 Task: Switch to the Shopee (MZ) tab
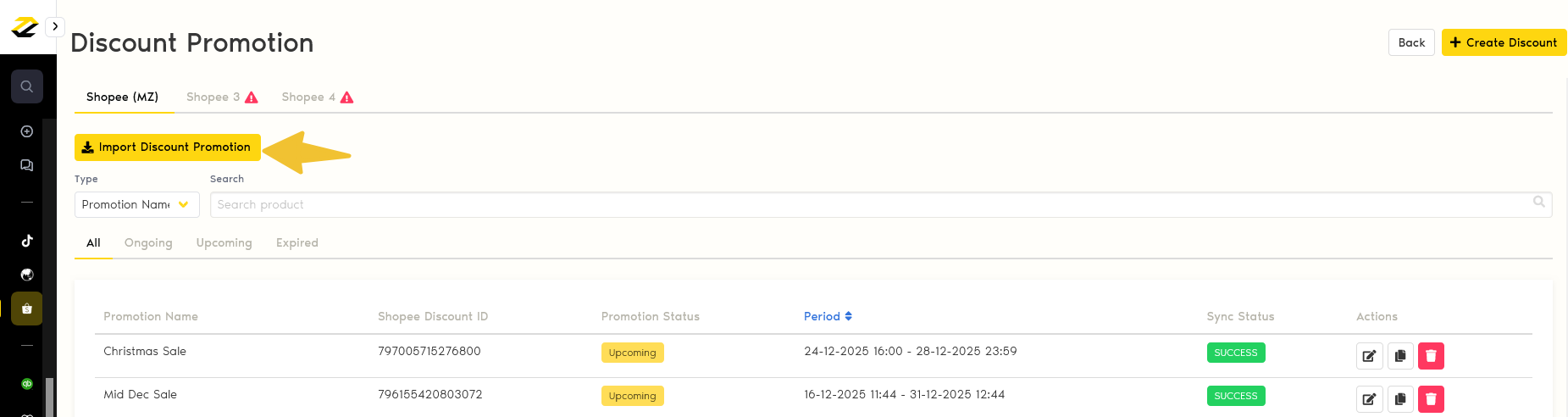tap(123, 97)
